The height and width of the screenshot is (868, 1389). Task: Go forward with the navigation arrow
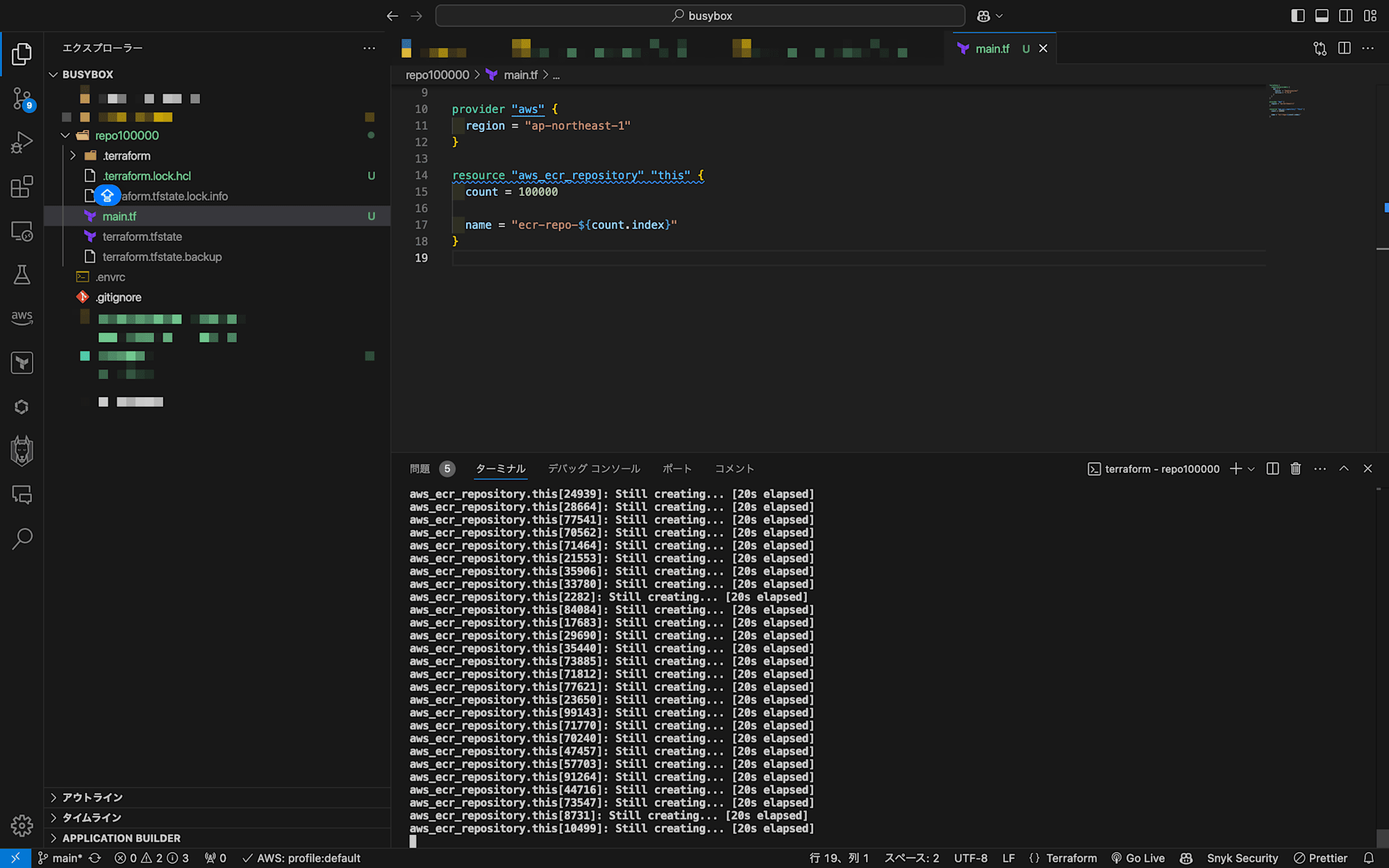(417, 16)
